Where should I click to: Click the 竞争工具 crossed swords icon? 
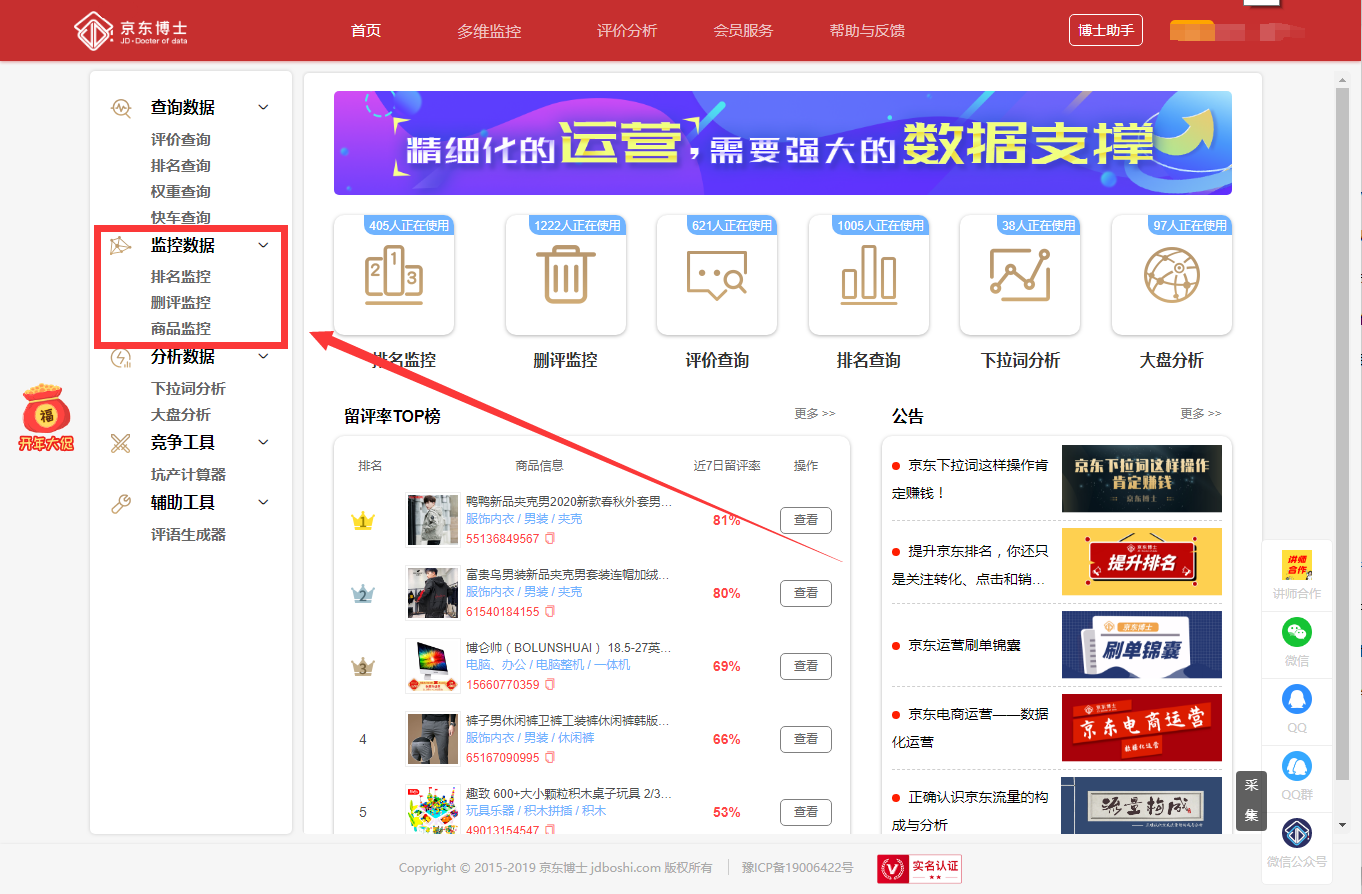tap(121, 442)
